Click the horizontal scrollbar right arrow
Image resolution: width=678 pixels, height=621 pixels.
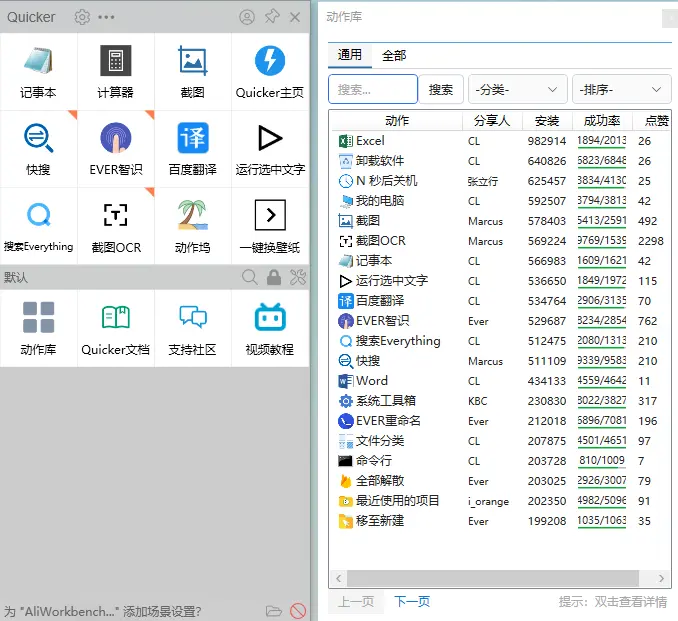[x=661, y=578]
